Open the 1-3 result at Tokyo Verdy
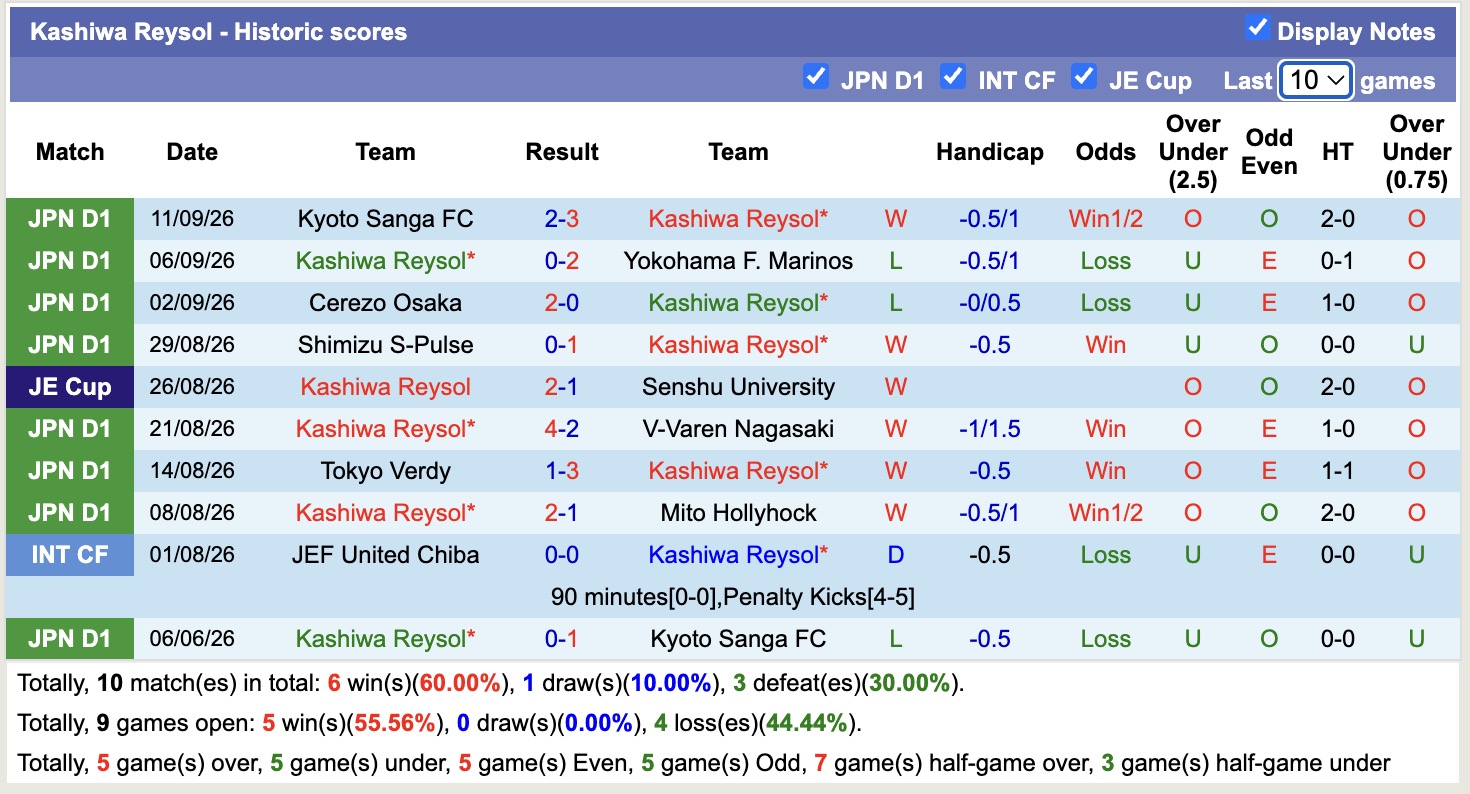The image size is (1470, 794). [x=562, y=471]
